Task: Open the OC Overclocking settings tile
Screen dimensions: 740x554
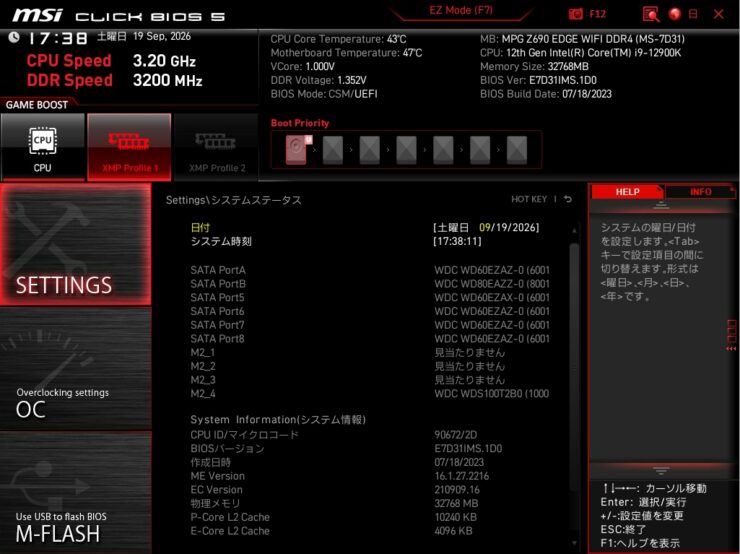Action: pos(76,369)
